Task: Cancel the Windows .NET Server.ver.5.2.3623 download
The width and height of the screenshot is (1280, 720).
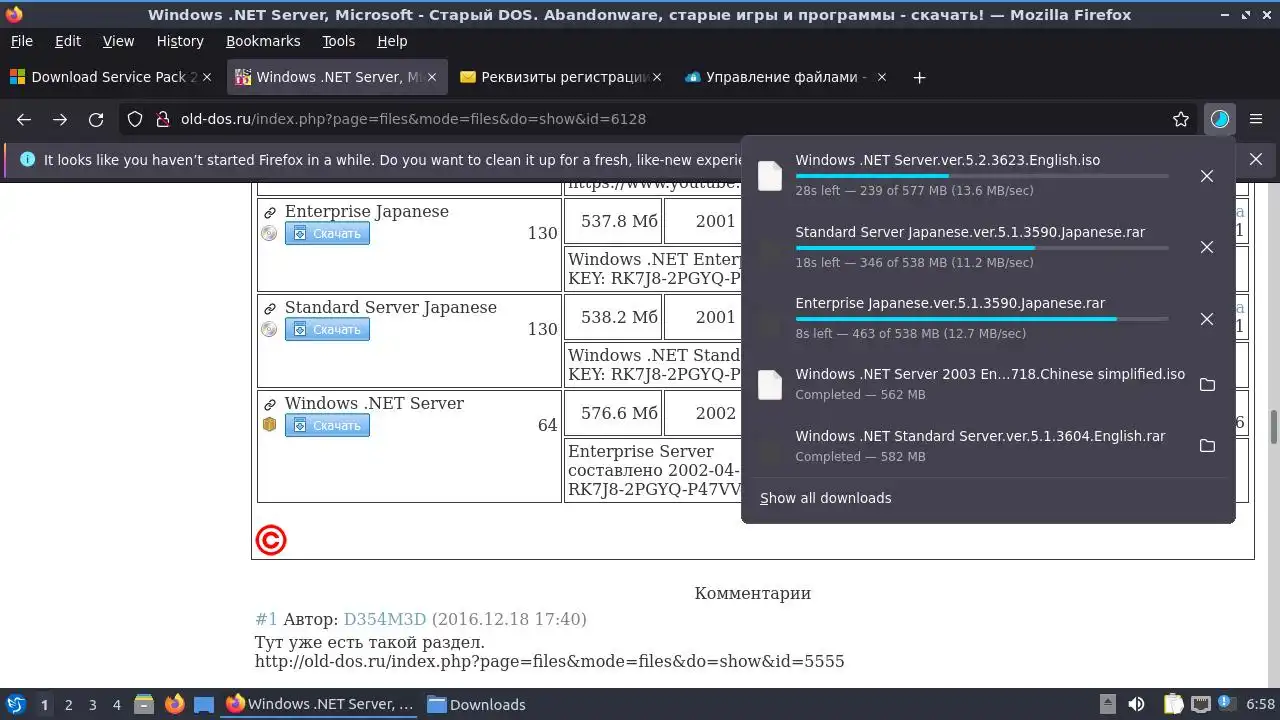Action: tap(1207, 175)
